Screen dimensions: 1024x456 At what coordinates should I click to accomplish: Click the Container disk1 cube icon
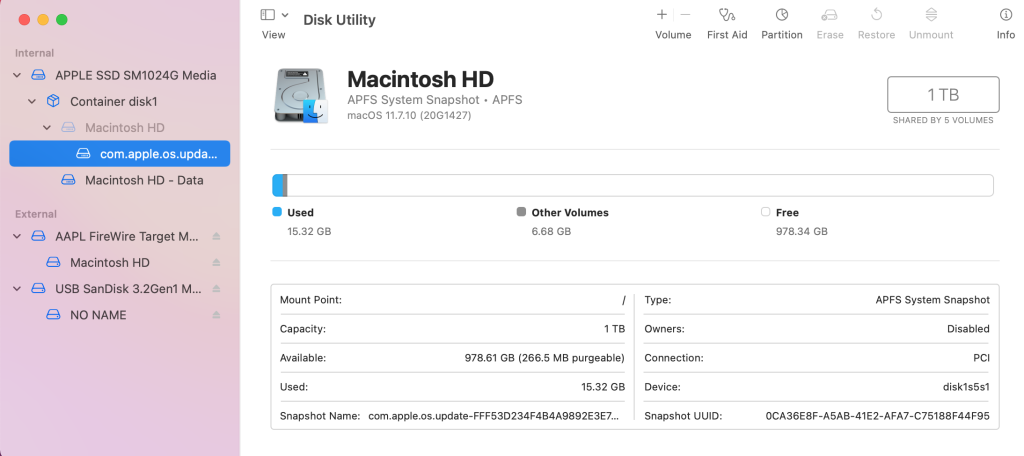pos(53,101)
